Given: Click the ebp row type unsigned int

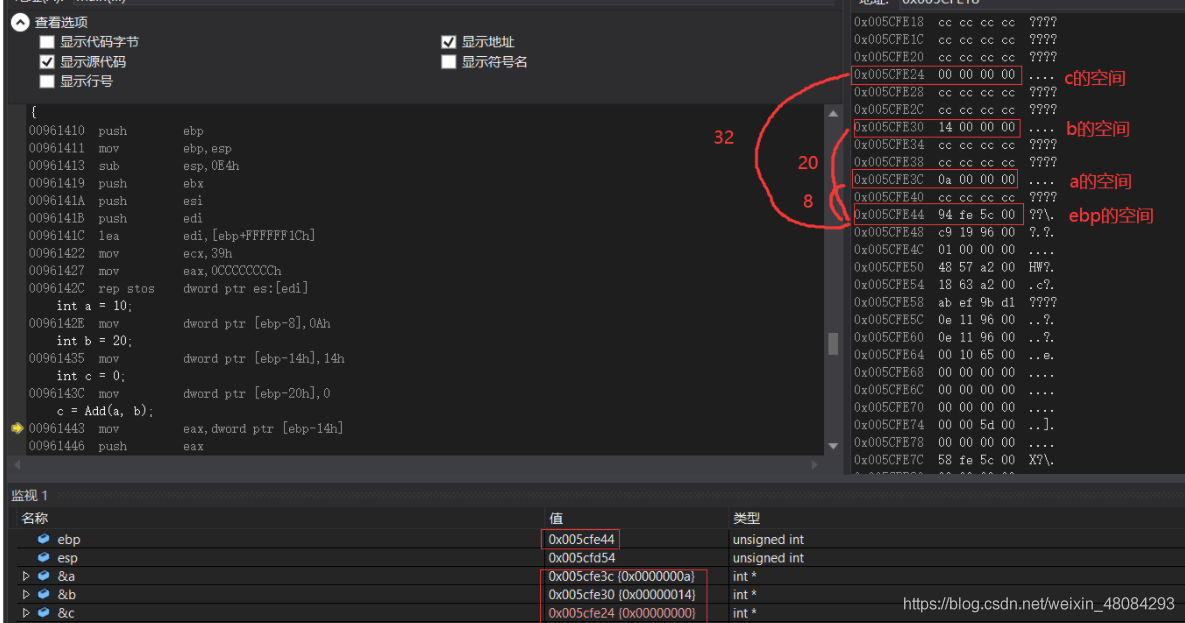Looking at the screenshot, I should [x=768, y=539].
